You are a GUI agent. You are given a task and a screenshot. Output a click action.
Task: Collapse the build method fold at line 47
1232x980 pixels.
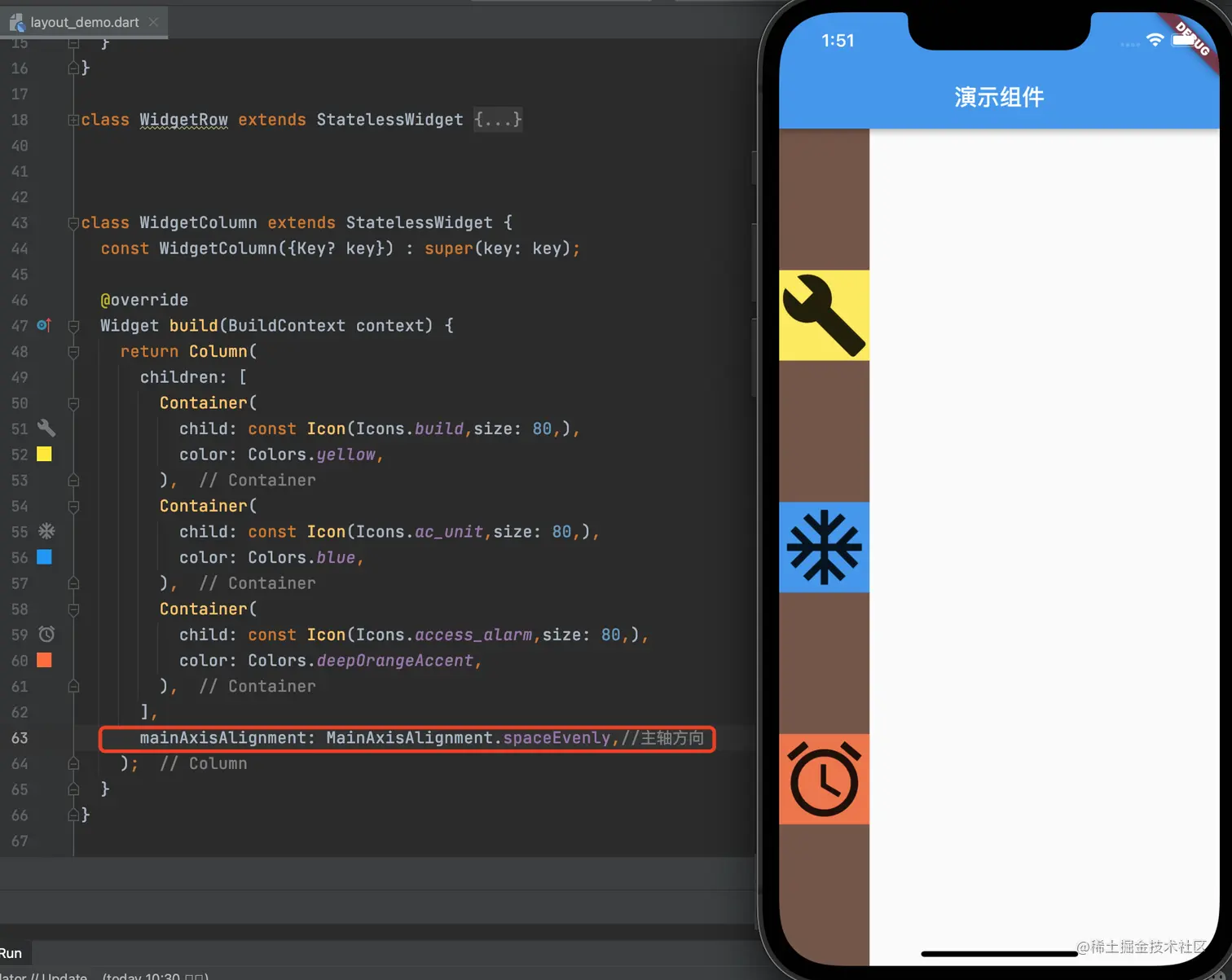tap(73, 326)
